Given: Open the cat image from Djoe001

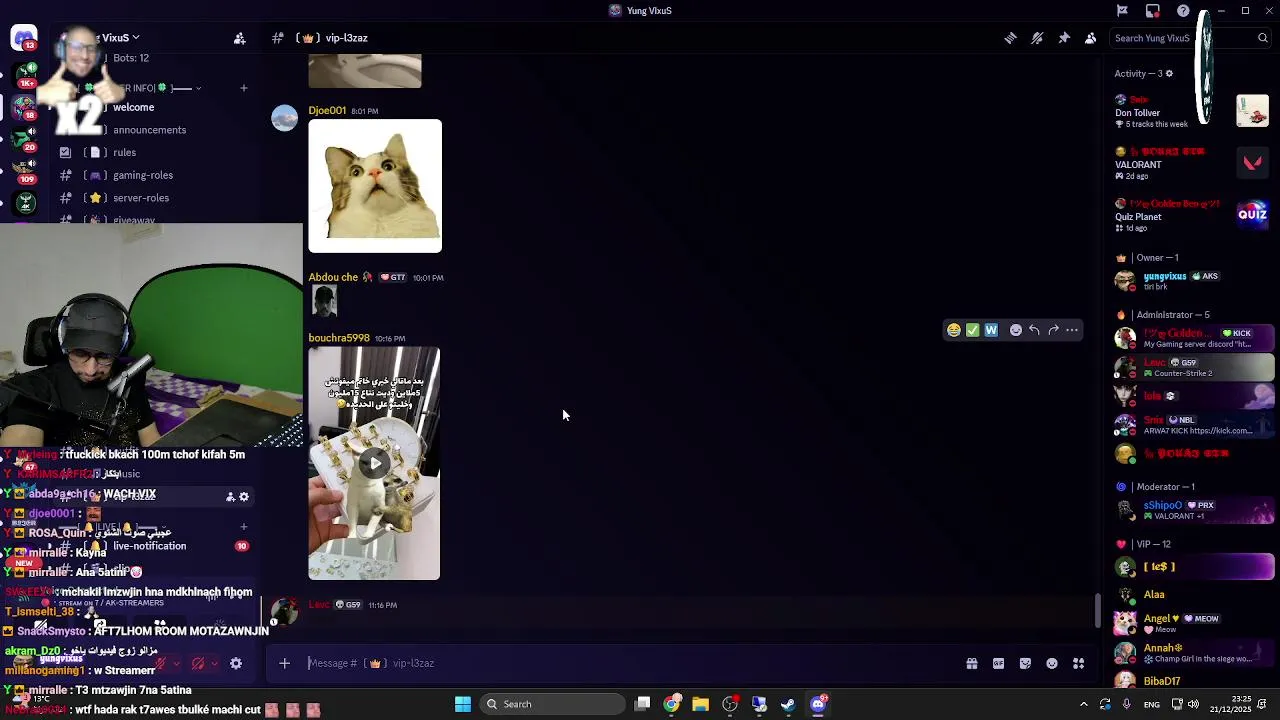Looking at the screenshot, I should pyautogui.click(x=375, y=186).
